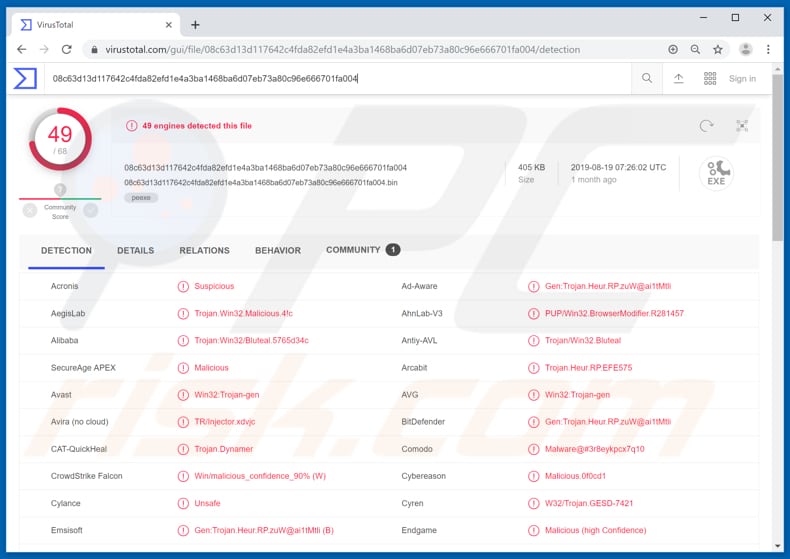Bookmark this page with the star
790x559 pixels.
point(718,49)
